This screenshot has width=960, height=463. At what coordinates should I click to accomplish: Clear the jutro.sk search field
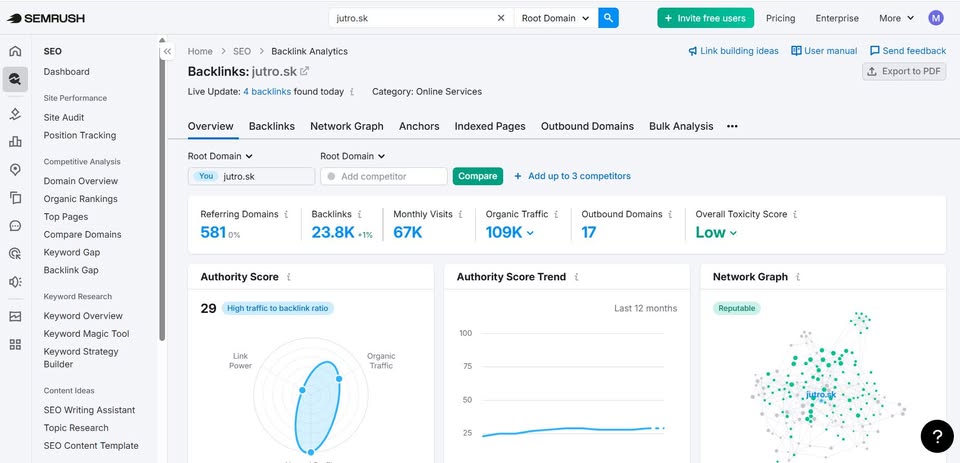click(501, 18)
